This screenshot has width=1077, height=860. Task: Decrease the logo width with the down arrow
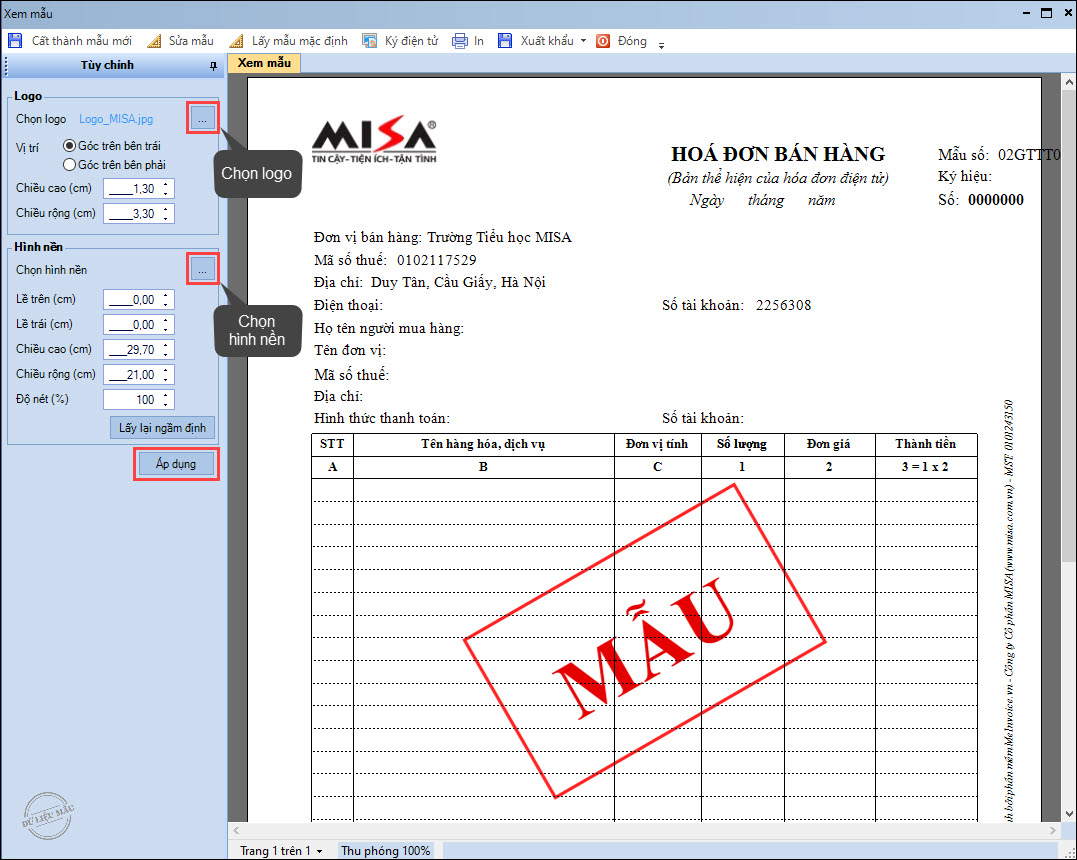tap(166, 218)
